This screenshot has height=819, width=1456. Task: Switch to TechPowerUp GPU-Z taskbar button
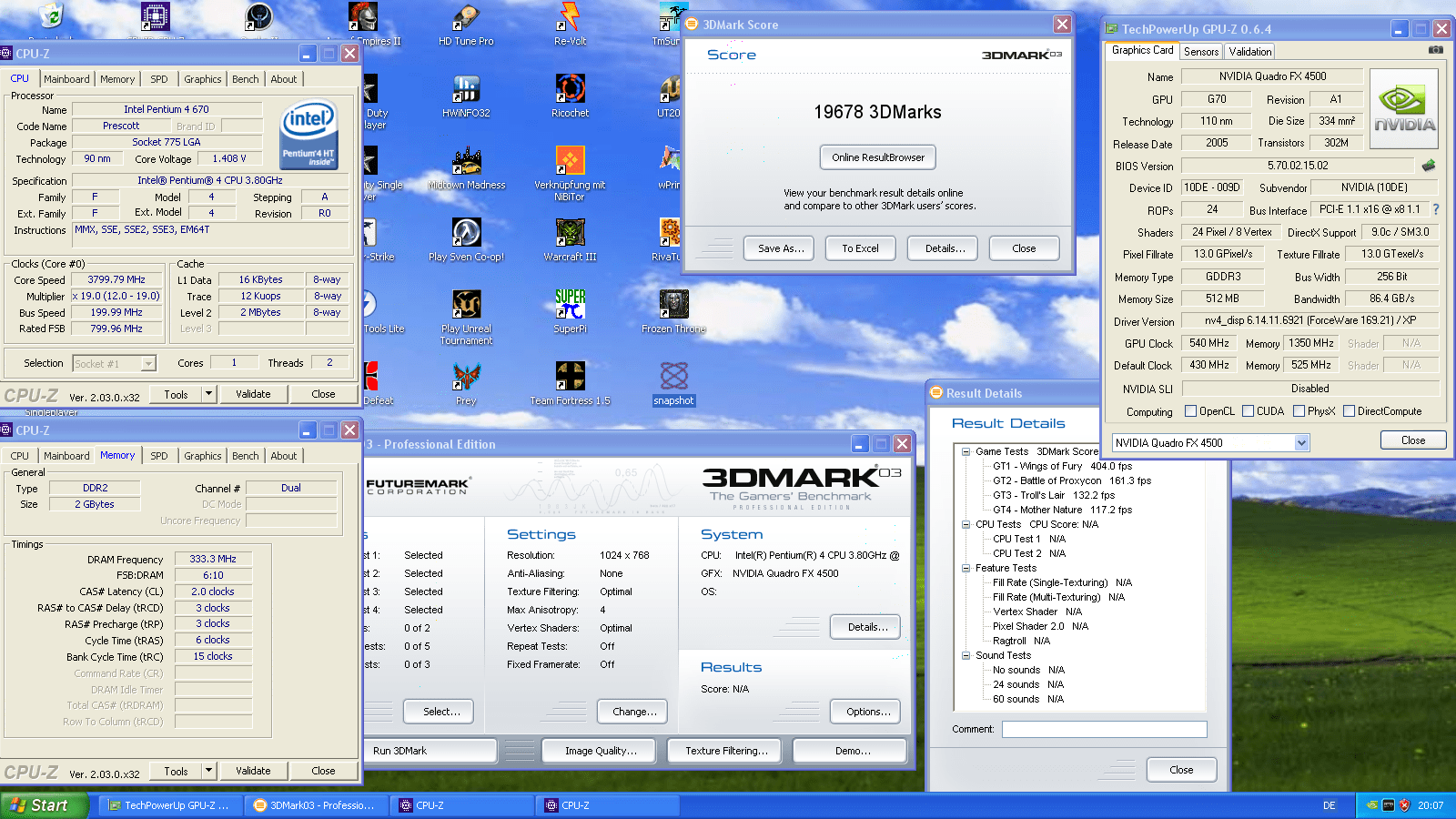pos(170,805)
